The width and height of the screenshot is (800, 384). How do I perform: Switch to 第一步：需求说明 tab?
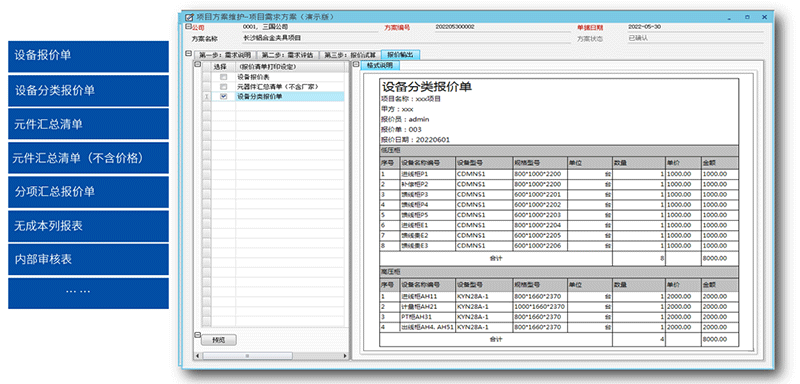[x=225, y=55]
